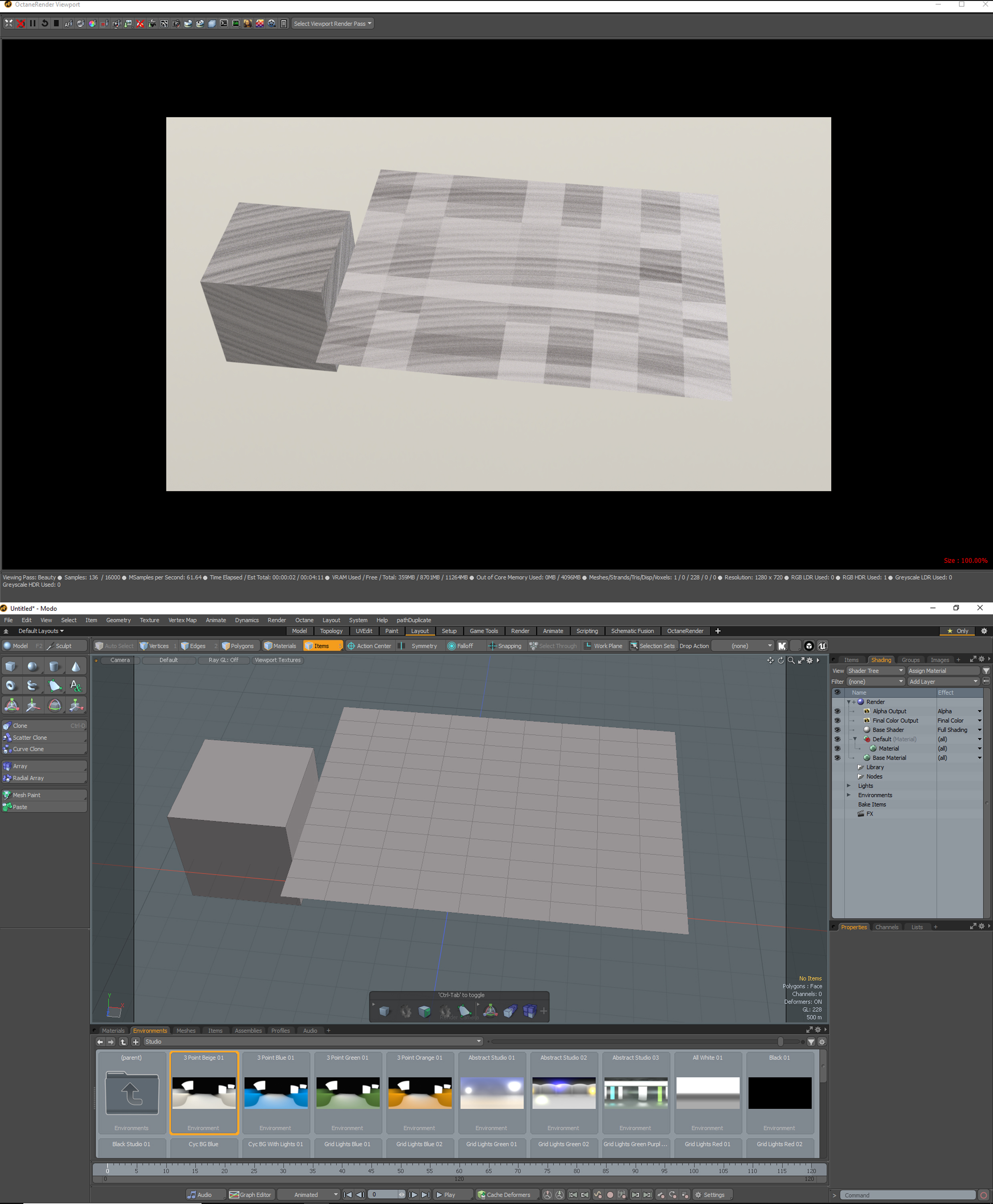Expand the Environments tree item
This screenshot has width=993, height=1204.
point(848,795)
